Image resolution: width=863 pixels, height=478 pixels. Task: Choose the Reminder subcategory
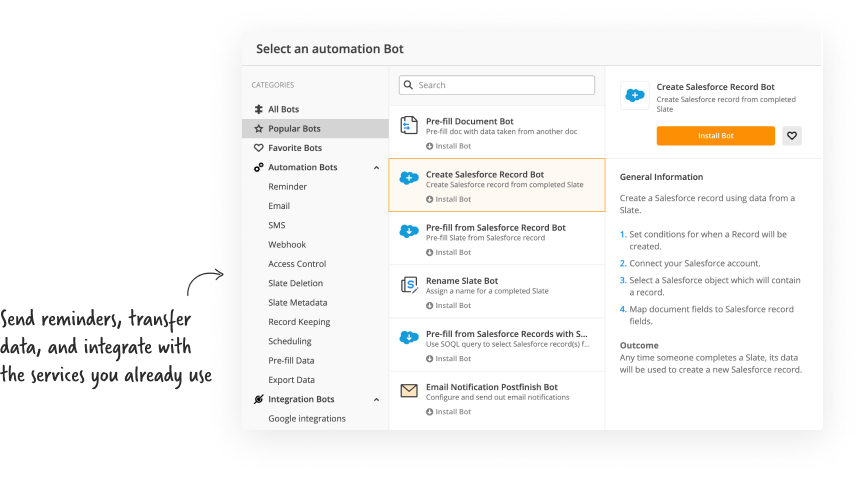click(x=287, y=187)
